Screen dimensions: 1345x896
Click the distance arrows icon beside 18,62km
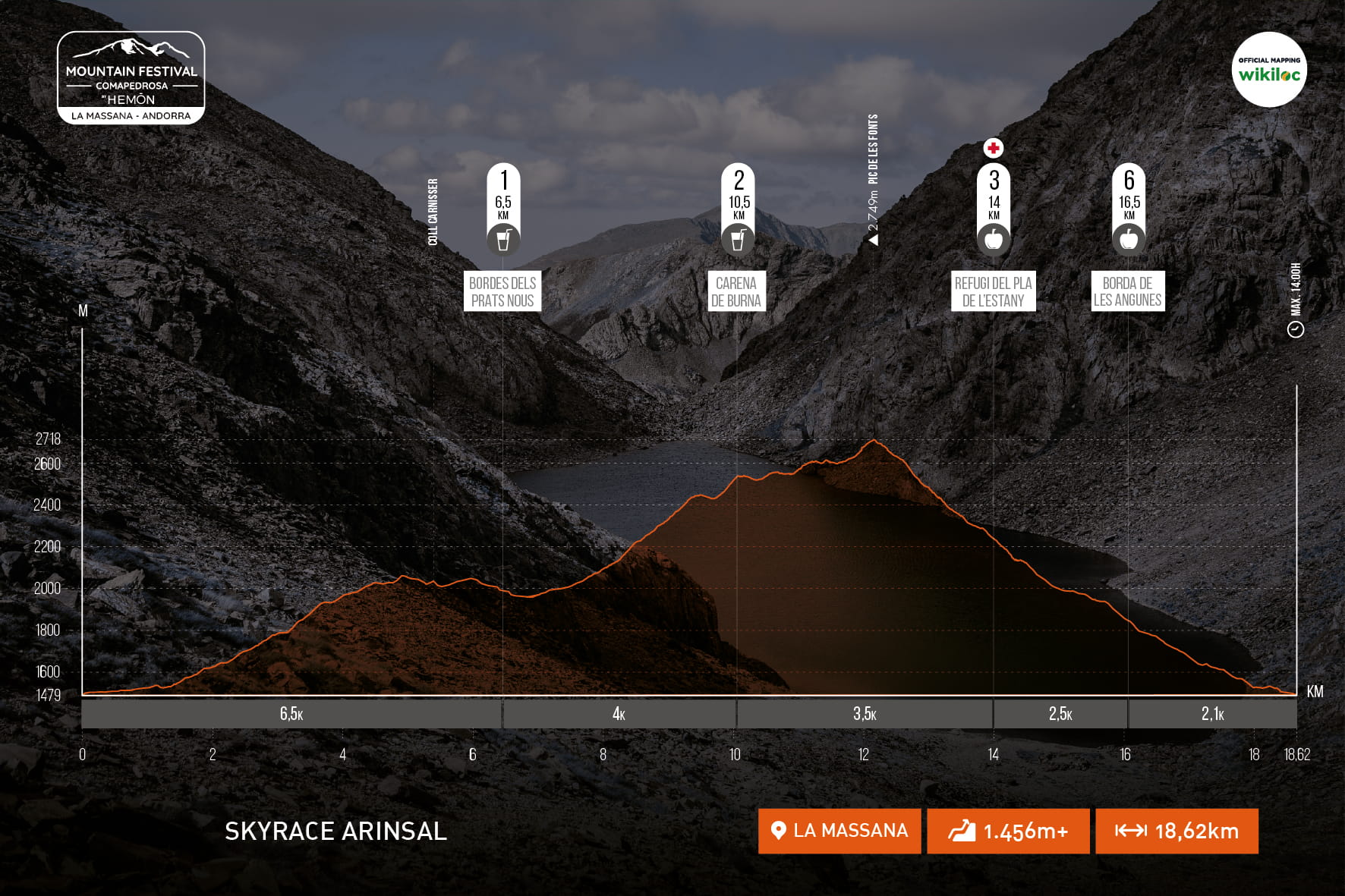1130,831
